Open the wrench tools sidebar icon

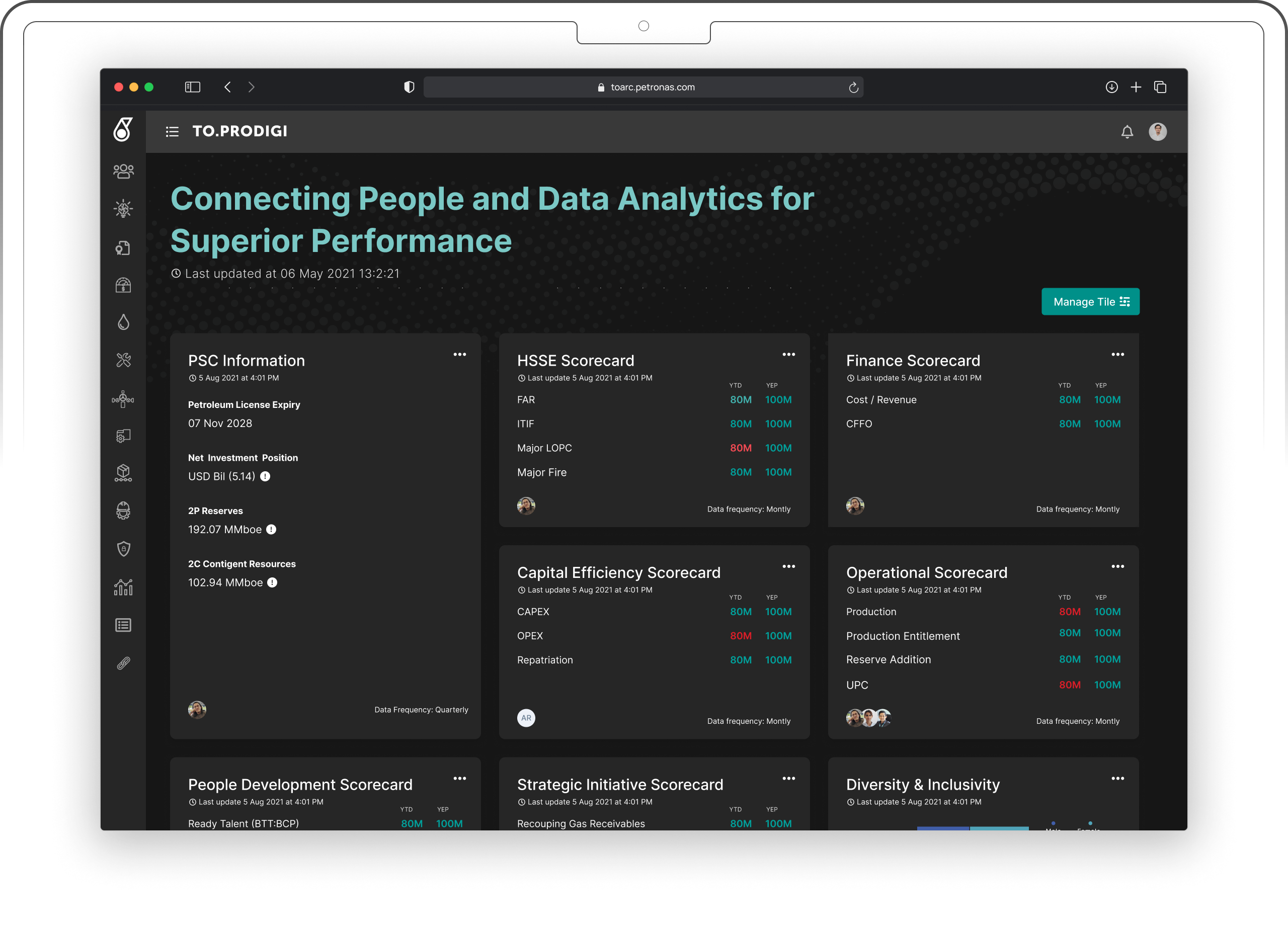(x=123, y=360)
